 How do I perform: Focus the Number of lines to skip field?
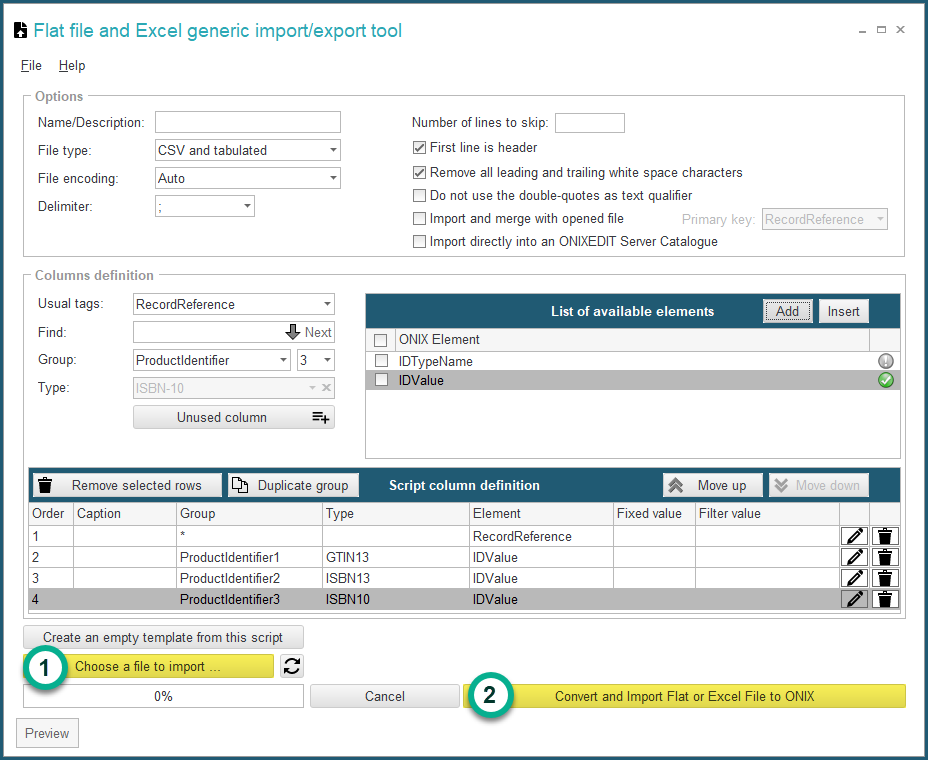(x=589, y=123)
